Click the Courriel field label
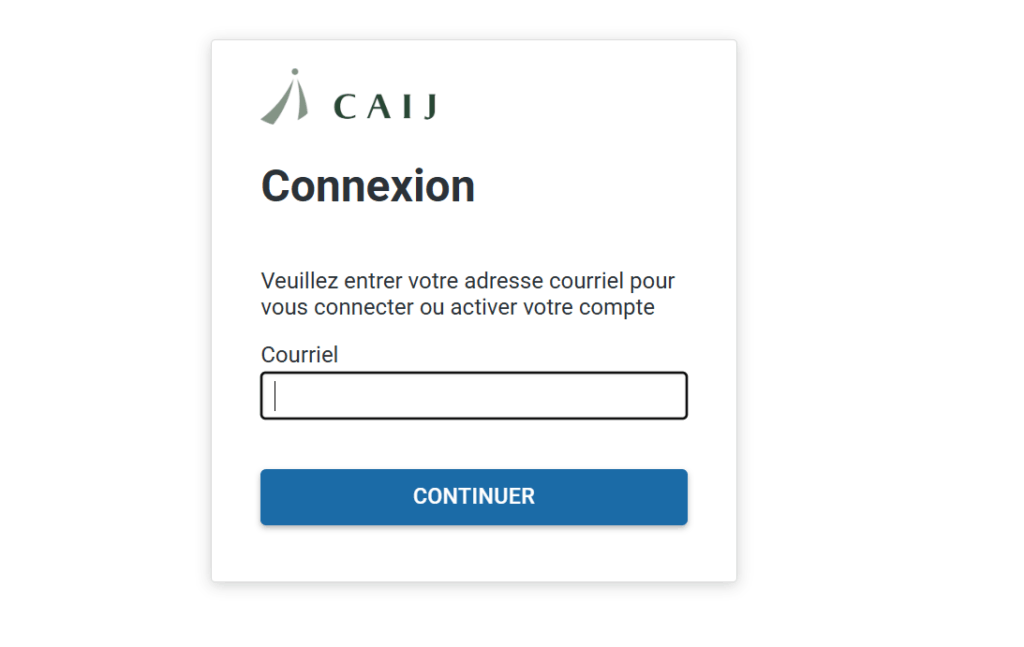This screenshot has height=647, width=1024. coord(299,355)
